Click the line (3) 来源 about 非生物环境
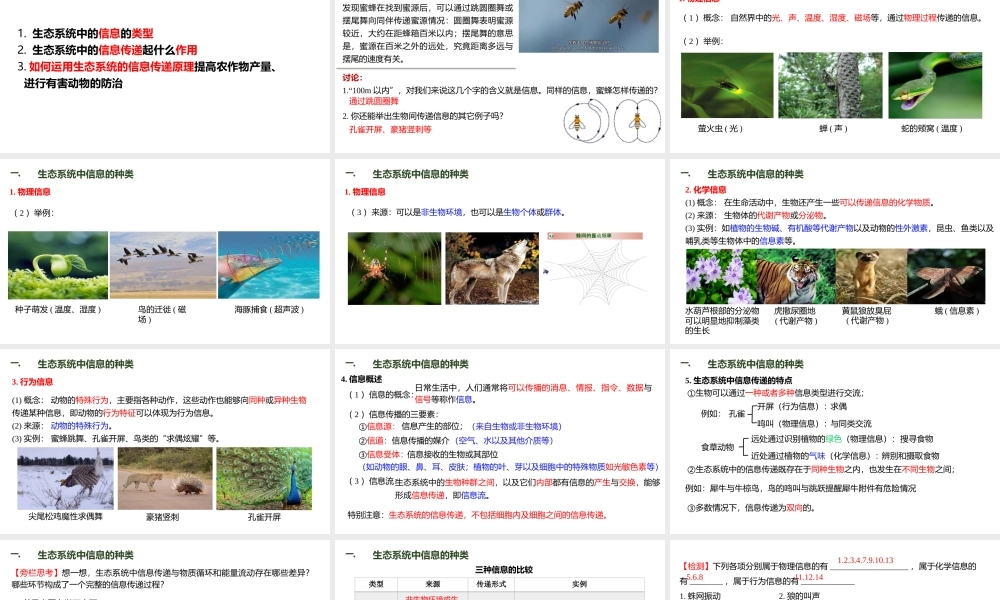 [x=458, y=212]
